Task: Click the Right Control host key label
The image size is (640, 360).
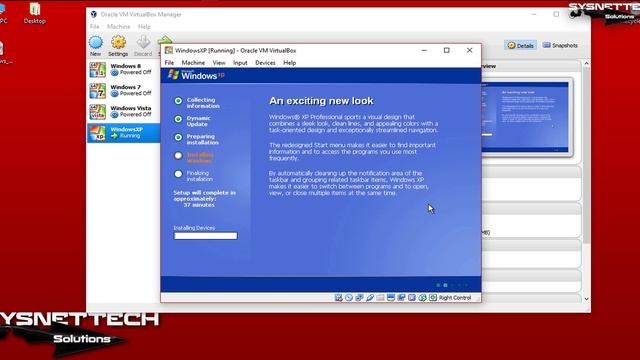Action: click(455, 298)
